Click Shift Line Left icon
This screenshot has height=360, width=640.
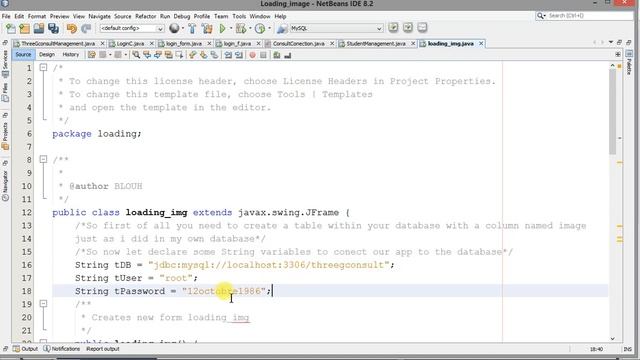[228, 55]
